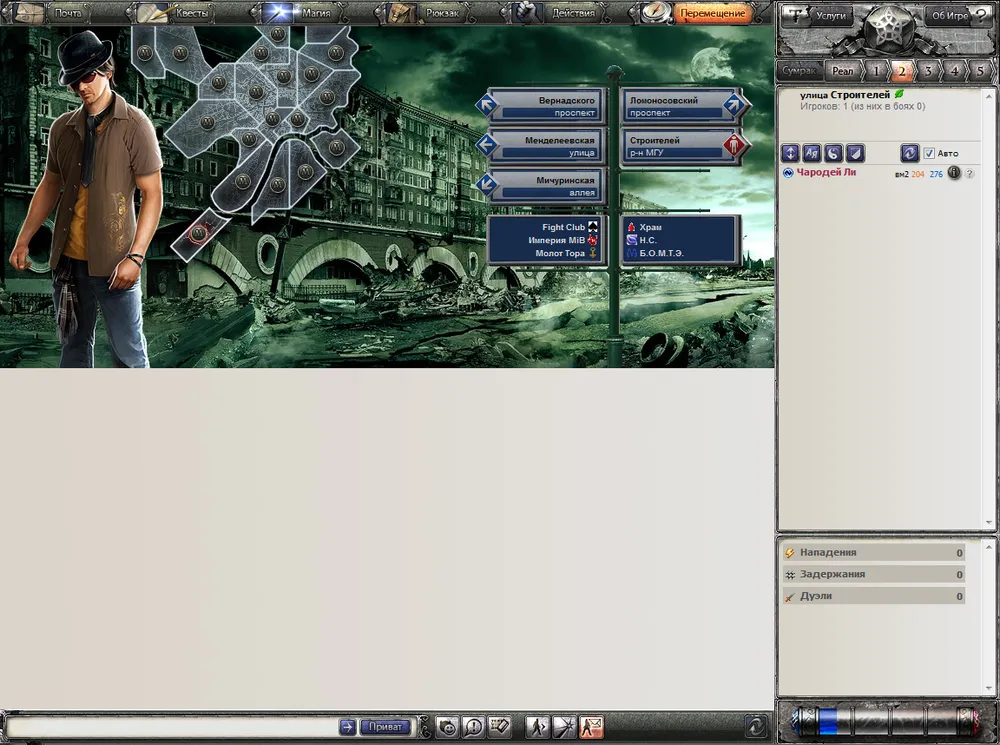Click the chat message input field

tap(172, 727)
